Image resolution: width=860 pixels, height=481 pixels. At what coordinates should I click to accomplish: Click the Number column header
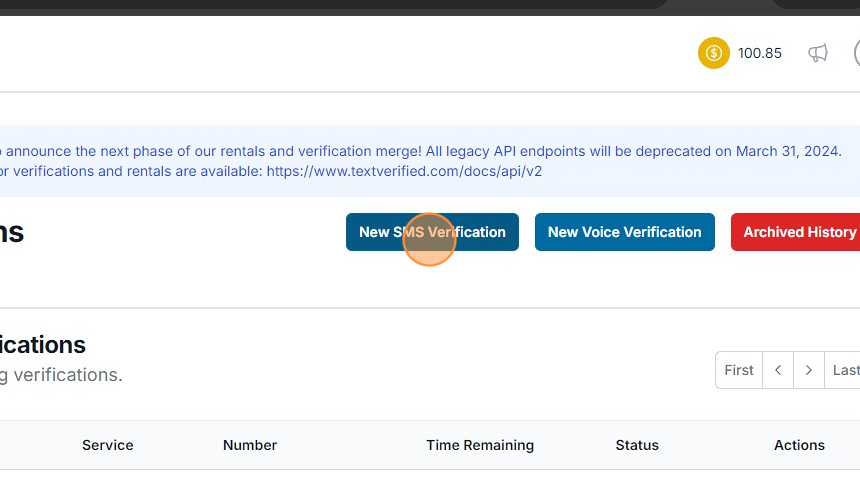point(250,445)
